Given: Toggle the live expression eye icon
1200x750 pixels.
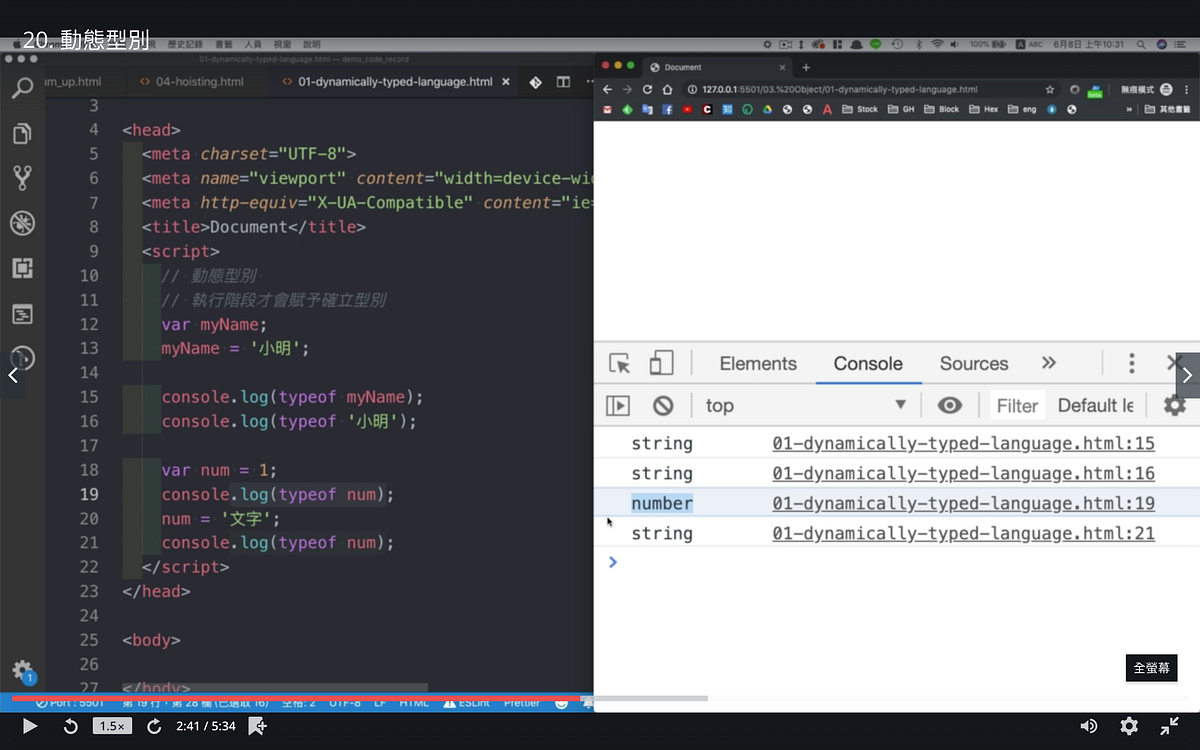Looking at the screenshot, I should pyautogui.click(x=949, y=405).
